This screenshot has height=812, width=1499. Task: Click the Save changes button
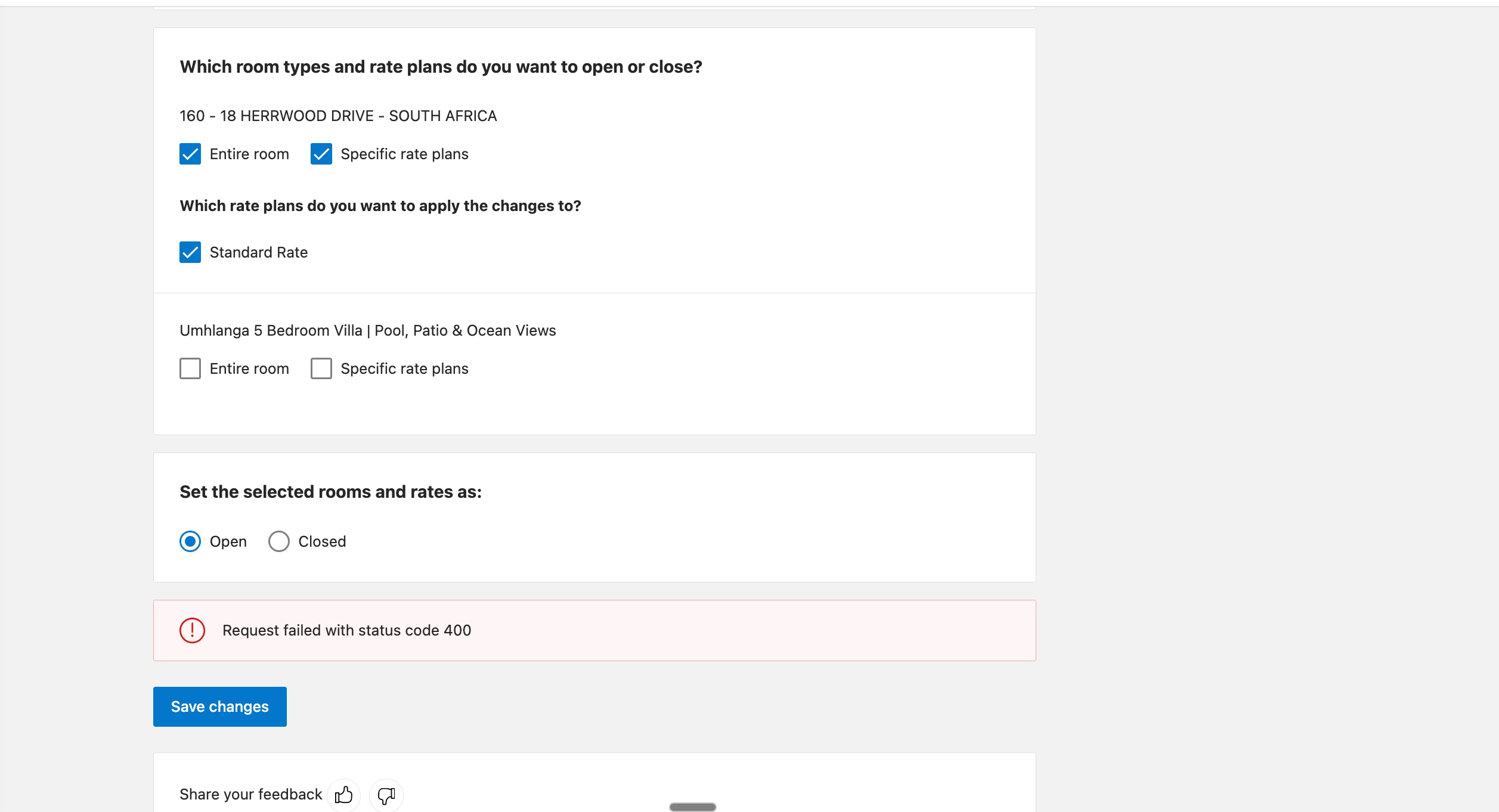pyautogui.click(x=219, y=706)
